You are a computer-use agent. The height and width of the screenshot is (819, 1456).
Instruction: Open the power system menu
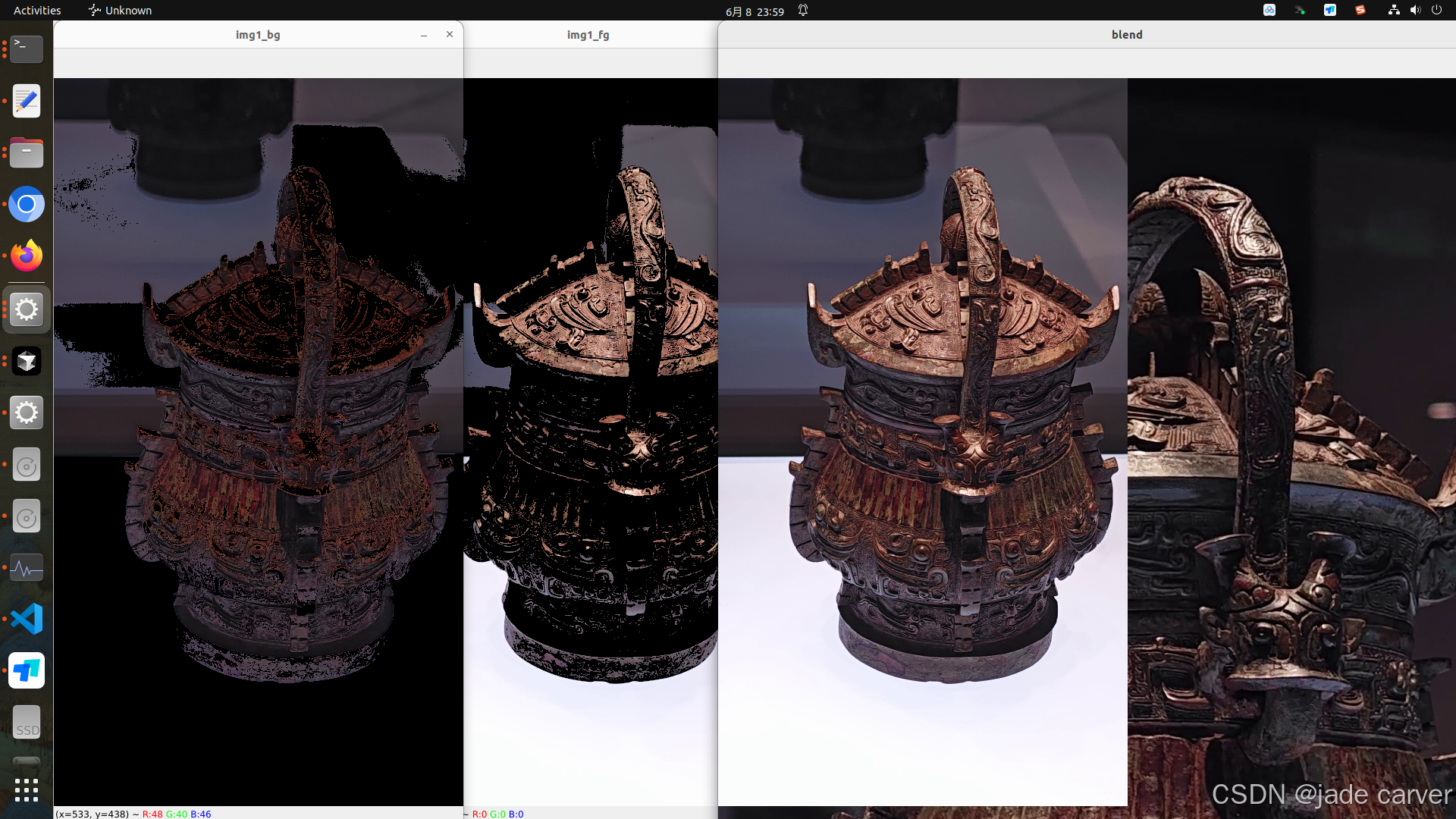[x=1436, y=10]
